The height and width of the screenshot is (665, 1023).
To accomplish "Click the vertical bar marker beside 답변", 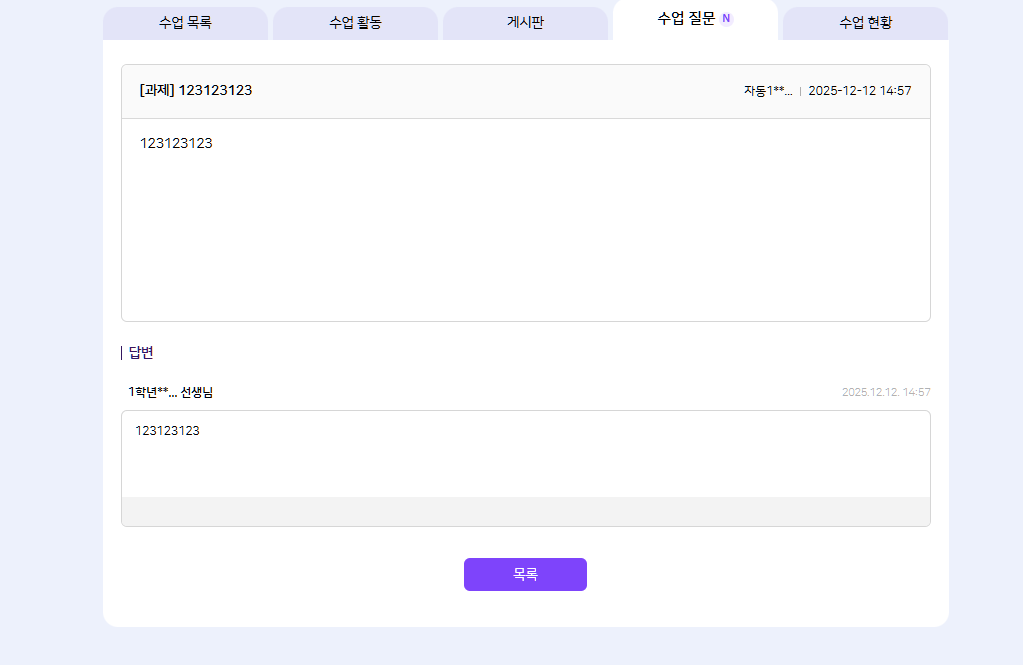I will (x=122, y=352).
